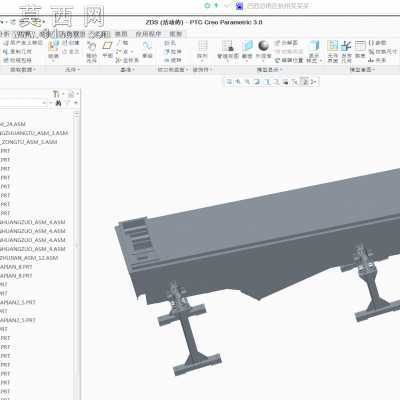Click Refit in graphics toolbar
400x400 pixels.
click(230, 82)
